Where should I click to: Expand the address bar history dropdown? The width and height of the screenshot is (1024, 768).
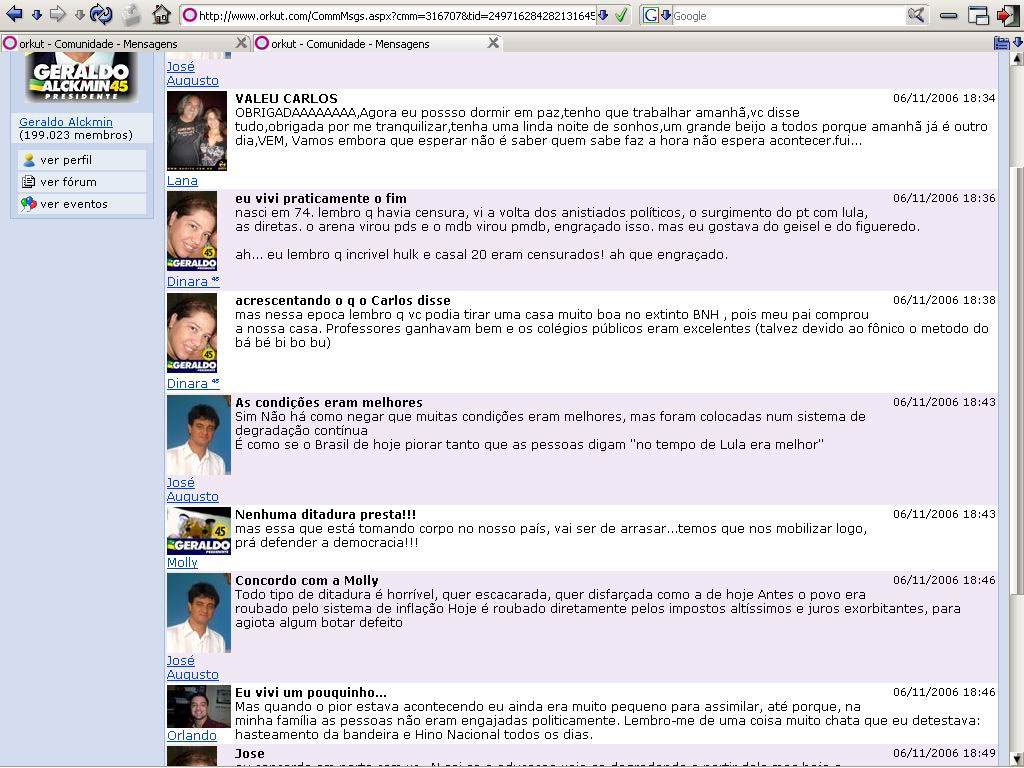pos(603,15)
